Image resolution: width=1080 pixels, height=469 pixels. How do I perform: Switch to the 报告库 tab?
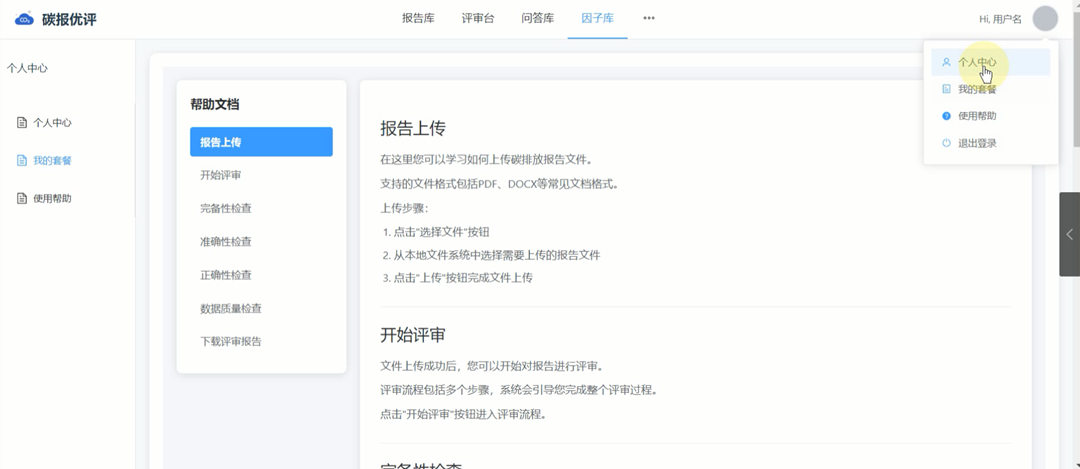tap(417, 19)
